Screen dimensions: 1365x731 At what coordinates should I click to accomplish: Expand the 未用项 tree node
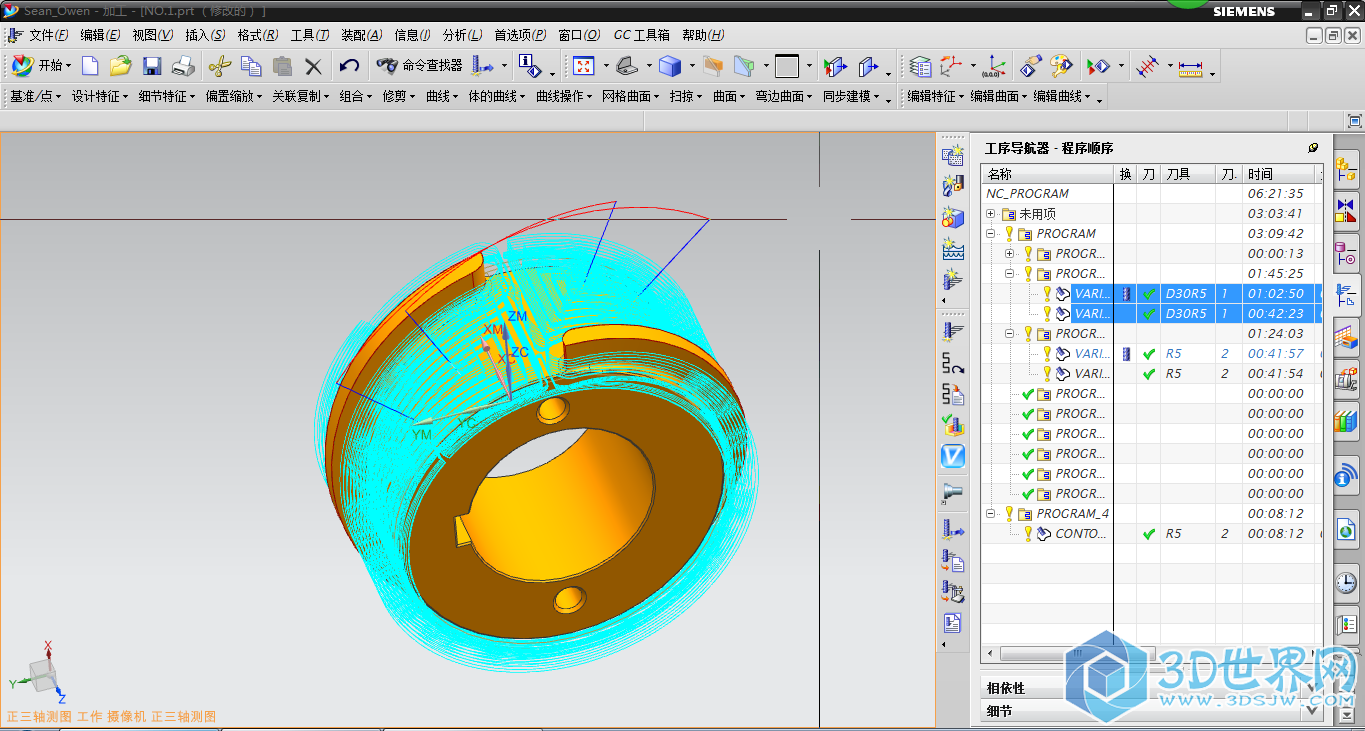[x=991, y=214]
